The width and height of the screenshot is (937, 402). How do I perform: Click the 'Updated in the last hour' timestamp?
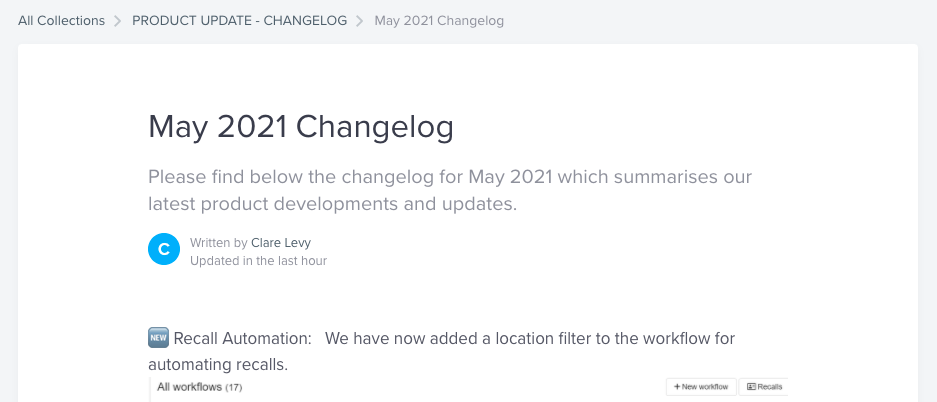pyautogui.click(x=258, y=261)
